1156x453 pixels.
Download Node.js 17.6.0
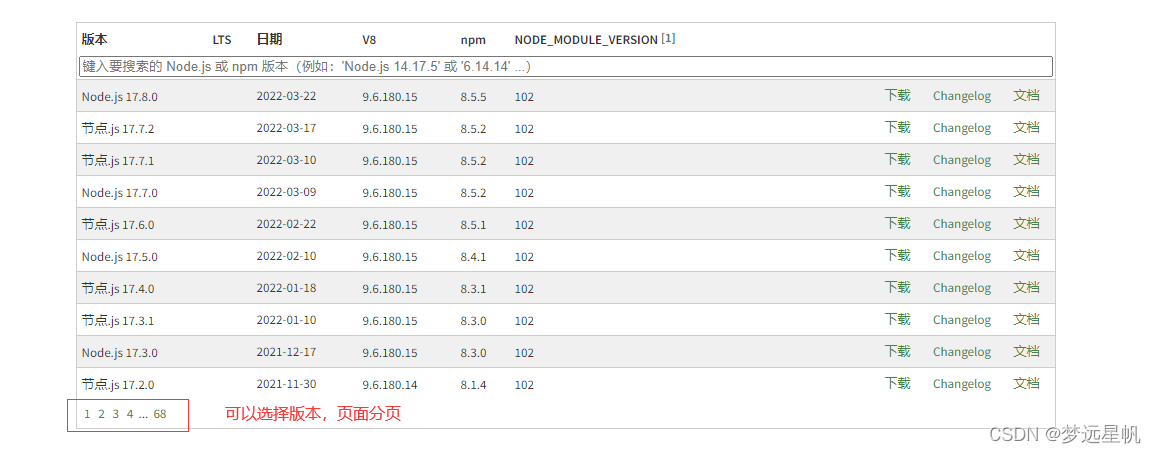897,224
